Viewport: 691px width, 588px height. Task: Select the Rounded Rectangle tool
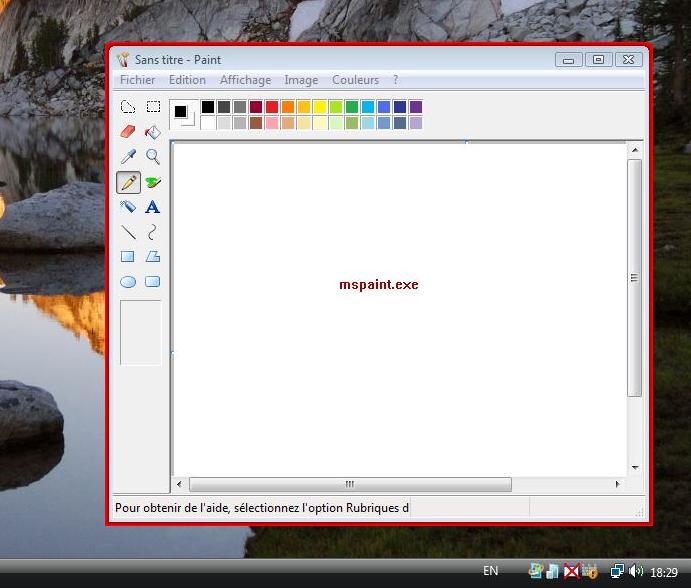tap(153, 282)
